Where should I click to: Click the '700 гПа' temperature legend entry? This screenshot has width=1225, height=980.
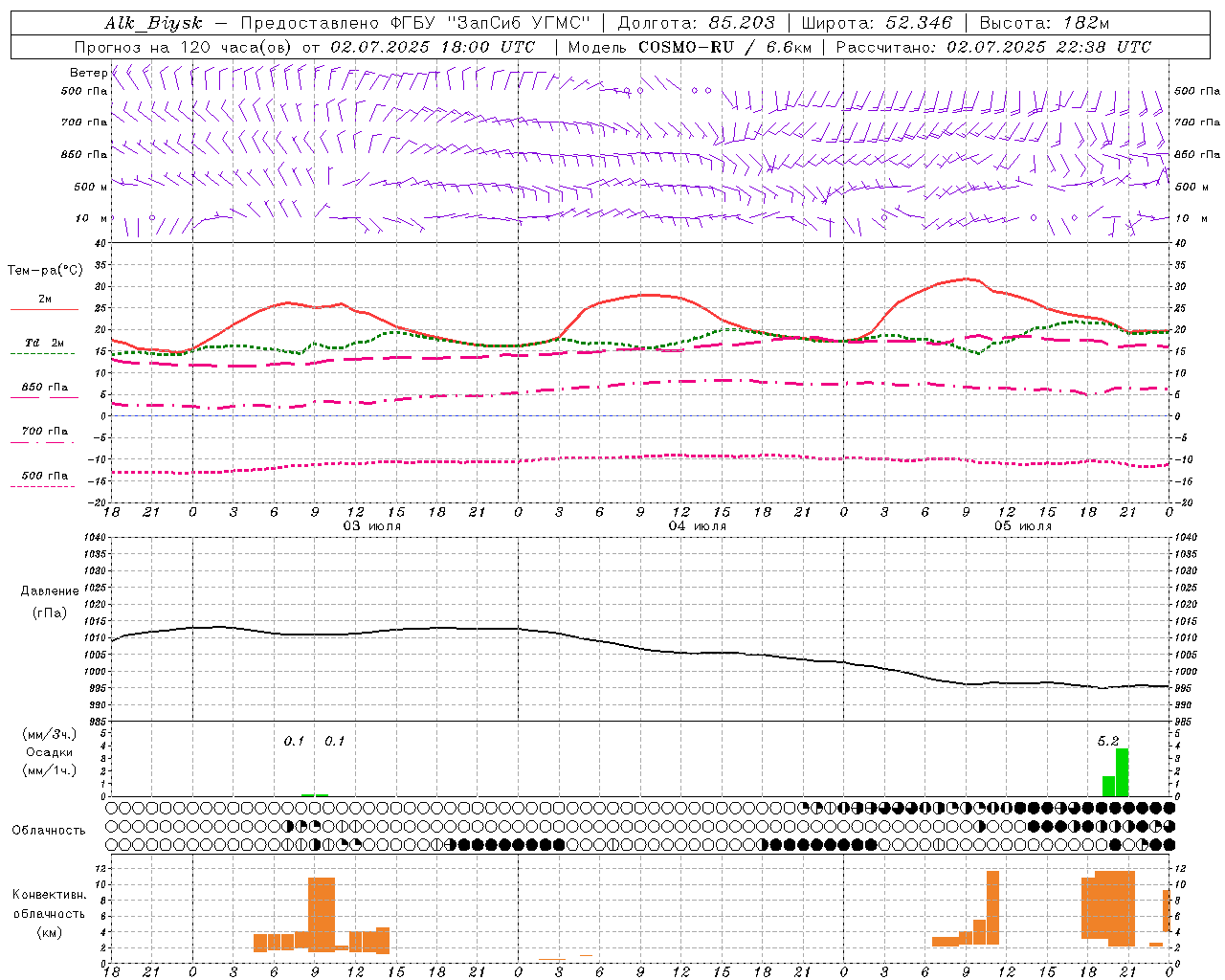44,432
